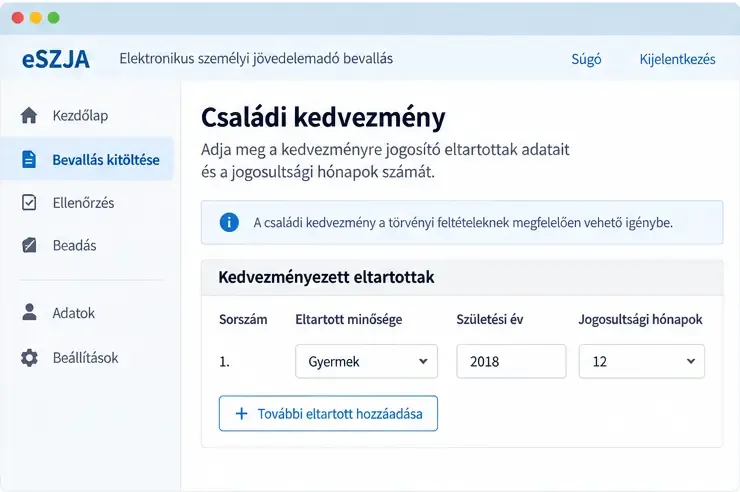The height and width of the screenshot is (492, 740).
Task: Click További eltartott hozzáadása button
Action: tap(328, 413)
